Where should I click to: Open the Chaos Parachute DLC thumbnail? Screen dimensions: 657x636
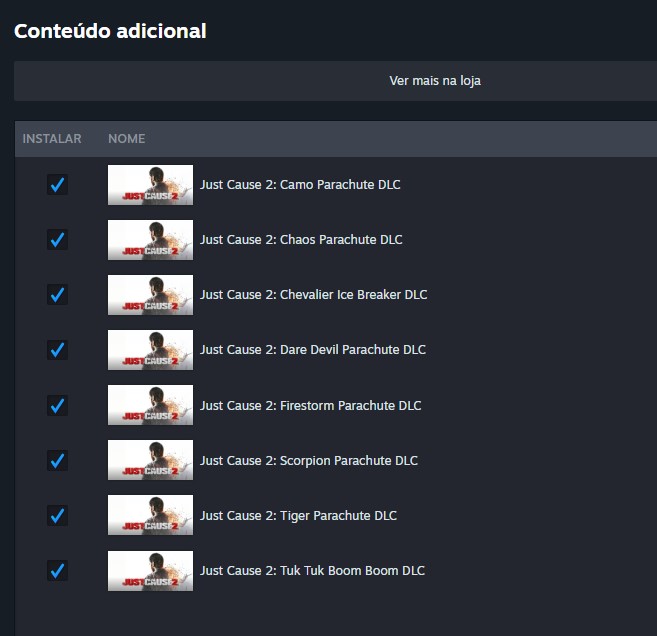click(x=150, y=240)
